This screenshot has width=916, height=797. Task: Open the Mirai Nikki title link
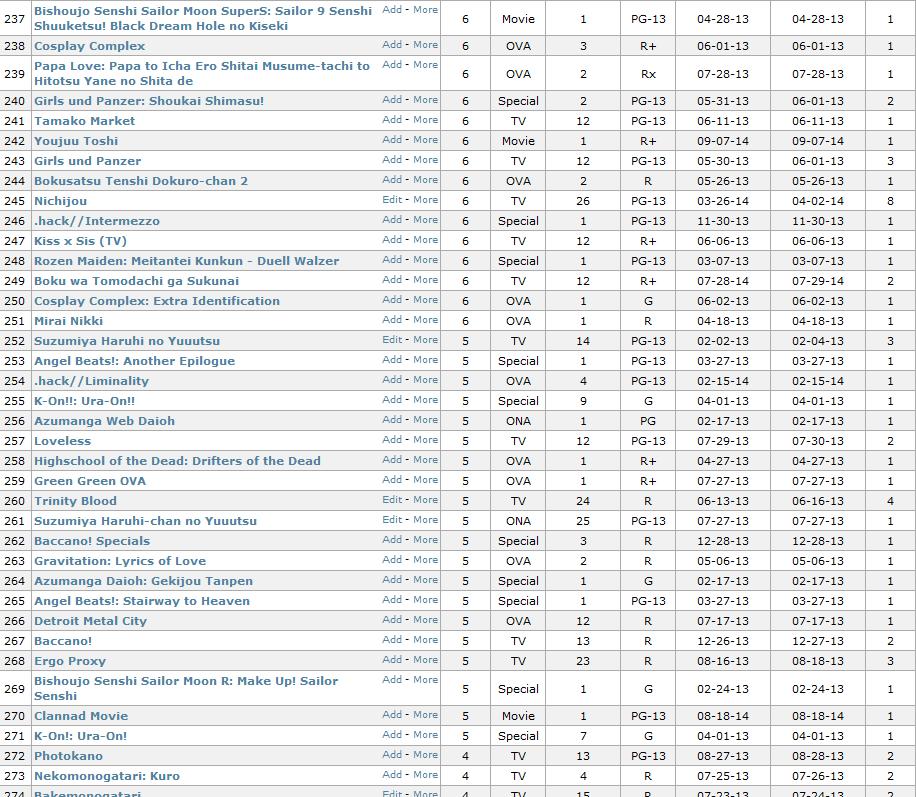[x=68, y=321]
